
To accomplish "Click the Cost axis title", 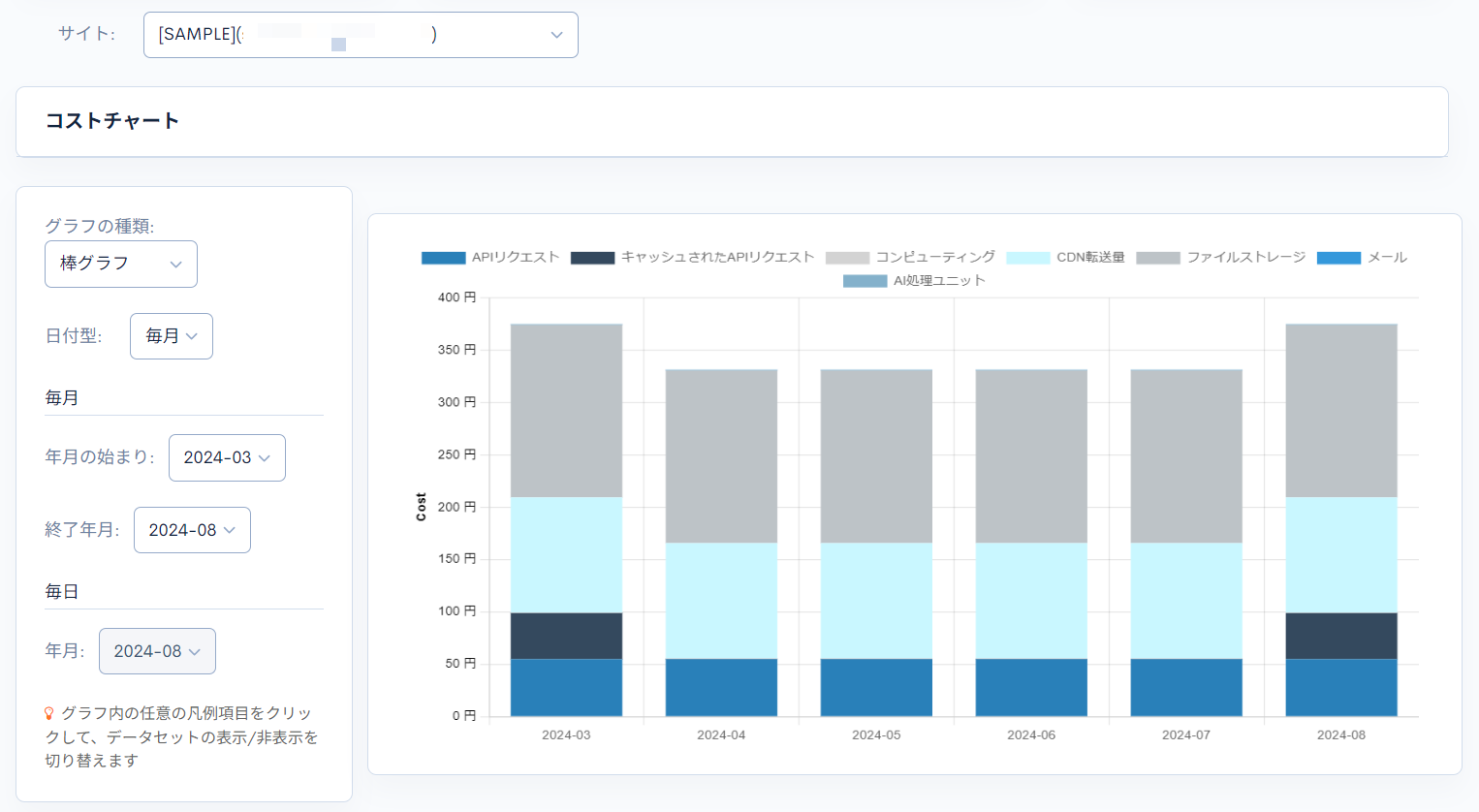I will [421, 507].
